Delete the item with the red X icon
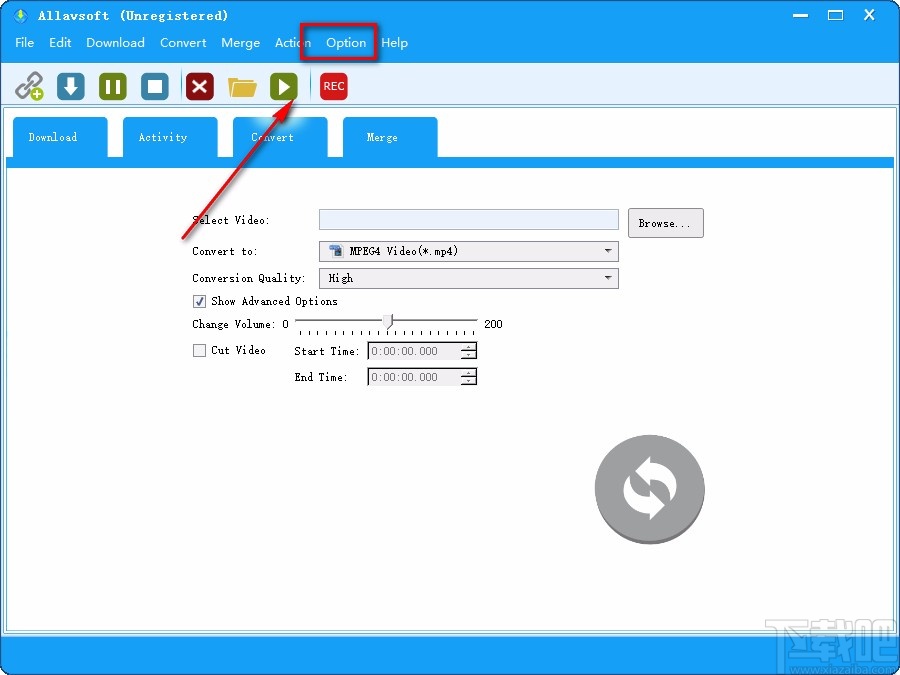The image size is (900, 675). coord(200,87)
